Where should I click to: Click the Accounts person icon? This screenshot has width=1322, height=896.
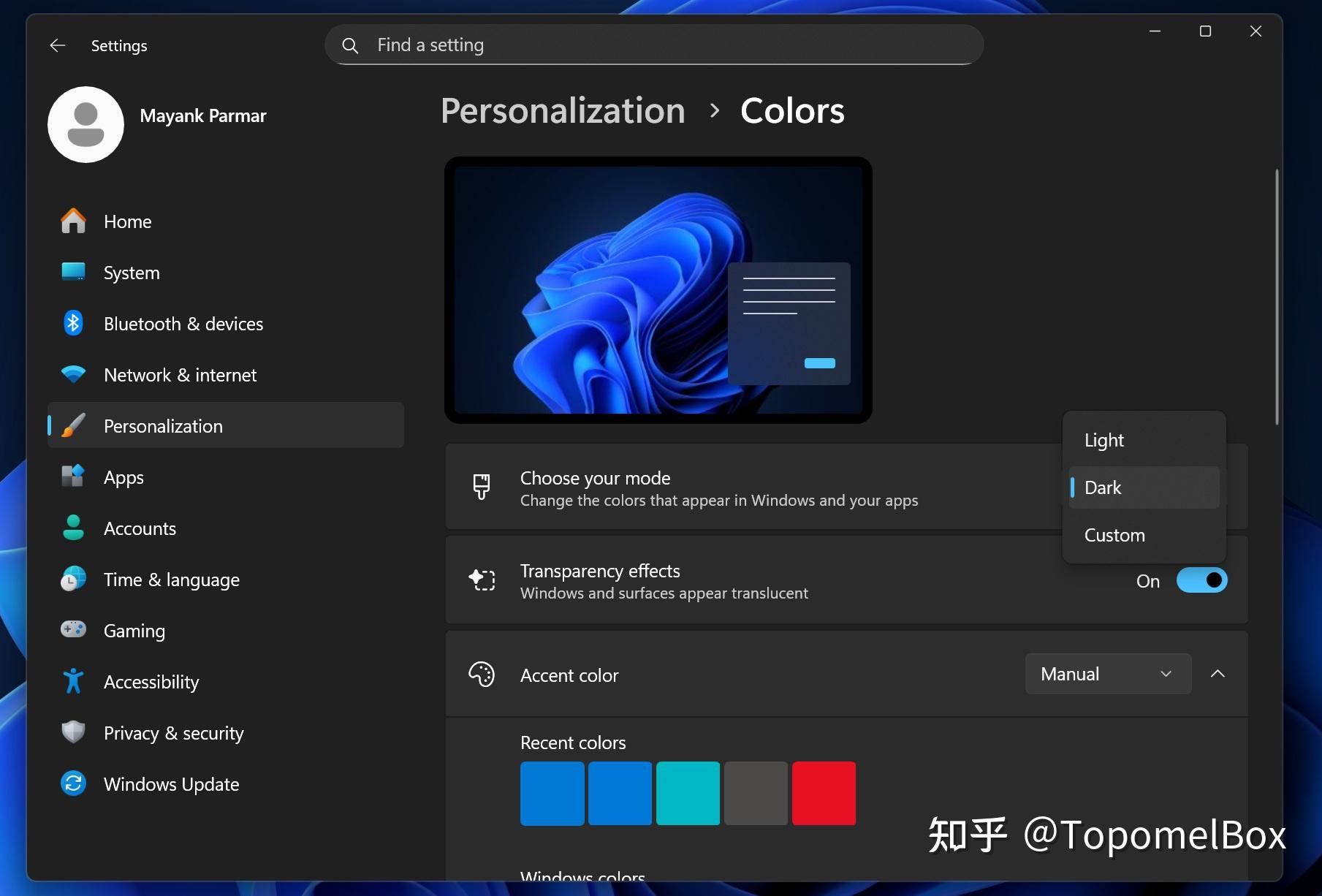[73, 528]
